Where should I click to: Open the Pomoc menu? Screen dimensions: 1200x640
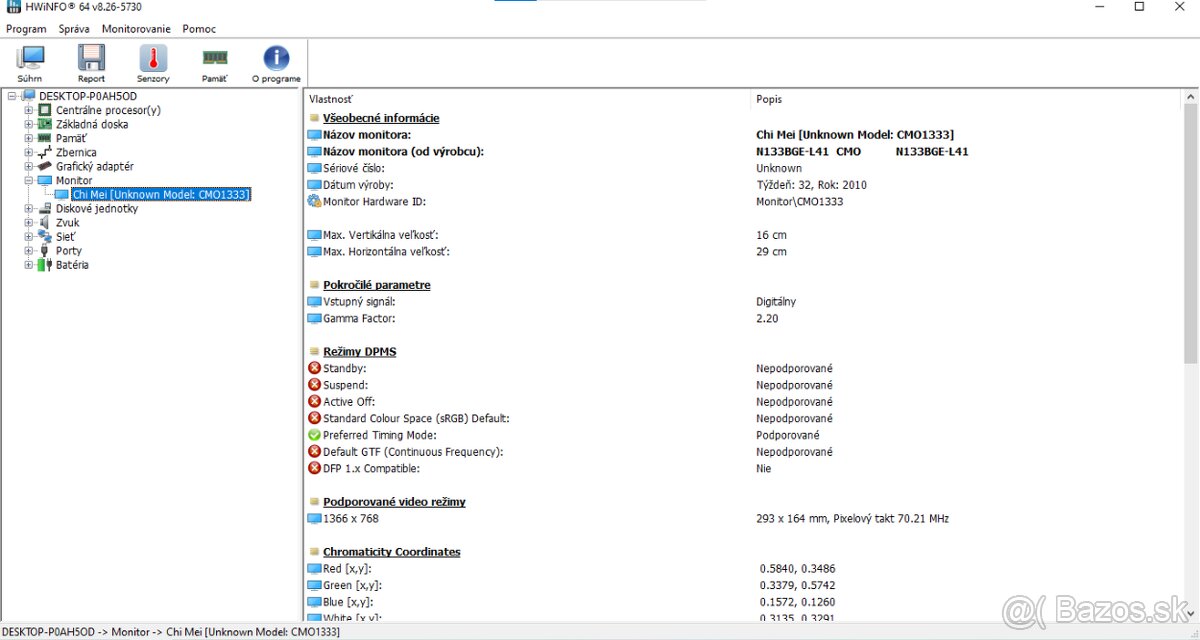click(x=199, y=29)
